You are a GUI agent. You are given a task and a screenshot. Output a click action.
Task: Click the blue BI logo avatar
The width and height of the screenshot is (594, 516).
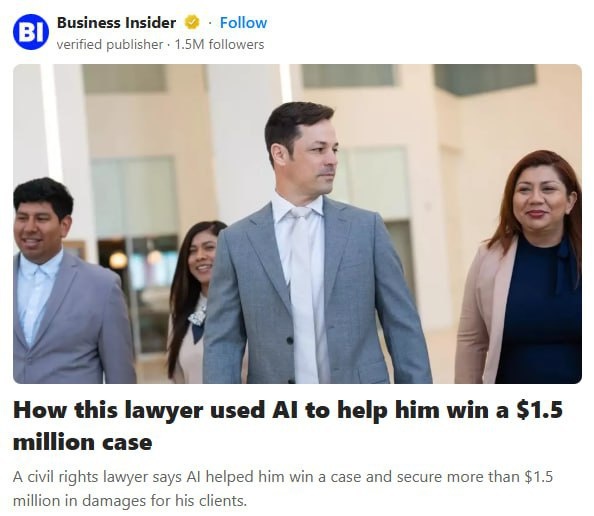pyautogui.click(x=31, y=32)
